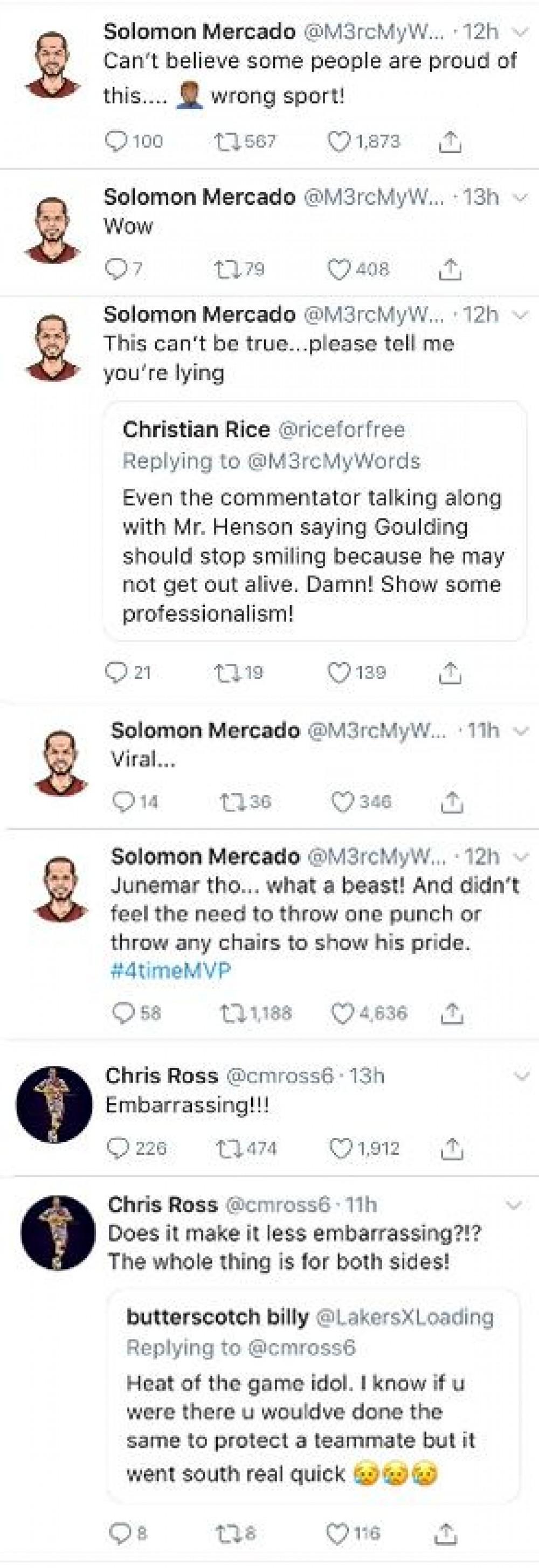Viewport: 539px width, 1568px height.
Task: Expand the menu arrow on 'Viral...' tweet
Action: 521,731
